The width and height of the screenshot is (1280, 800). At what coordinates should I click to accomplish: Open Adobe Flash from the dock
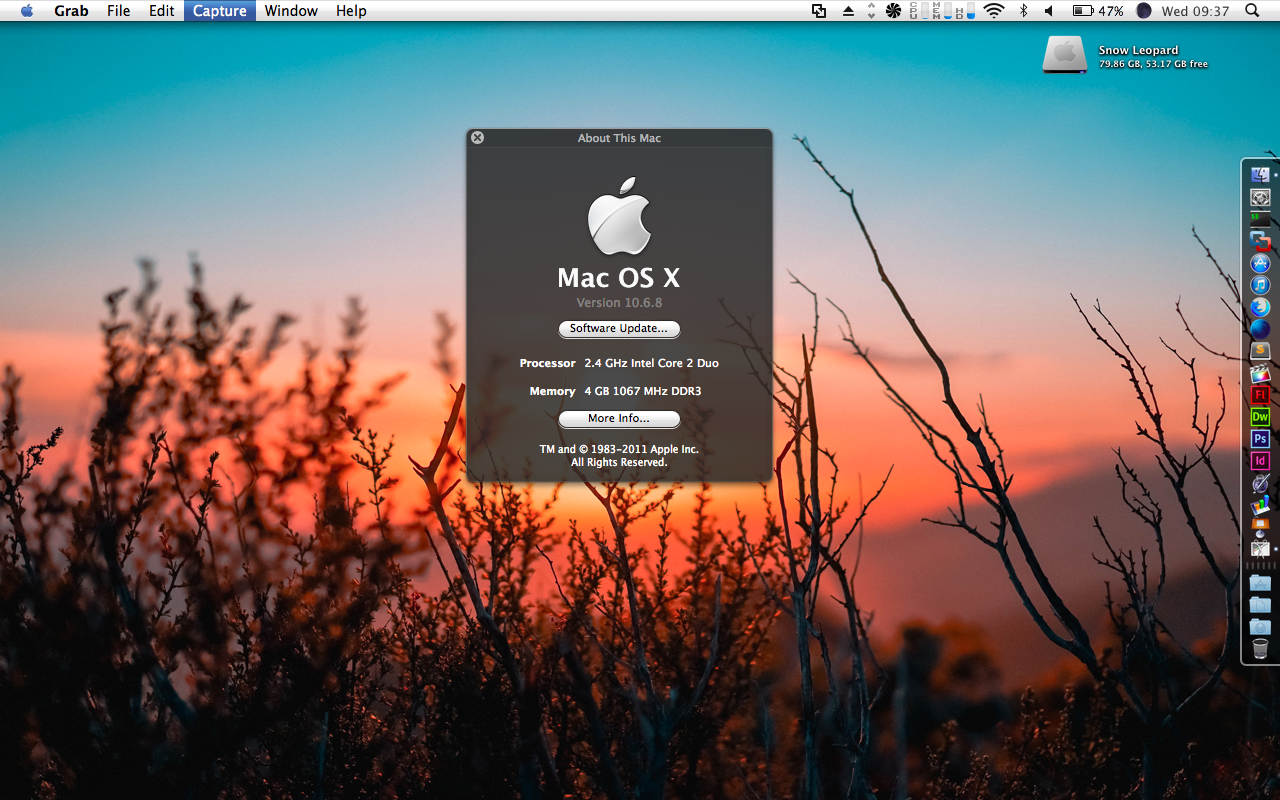coord(1260,395)
